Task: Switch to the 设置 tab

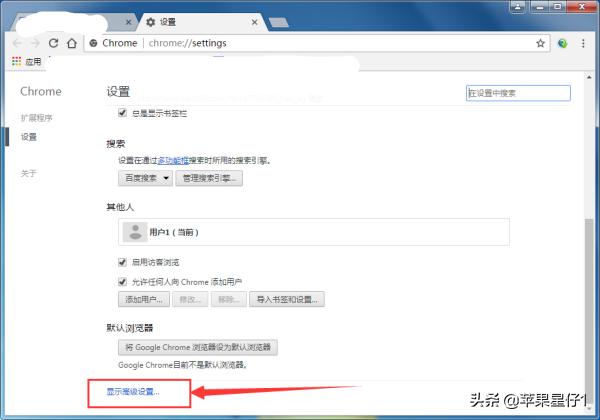Action: pos(200,22)
